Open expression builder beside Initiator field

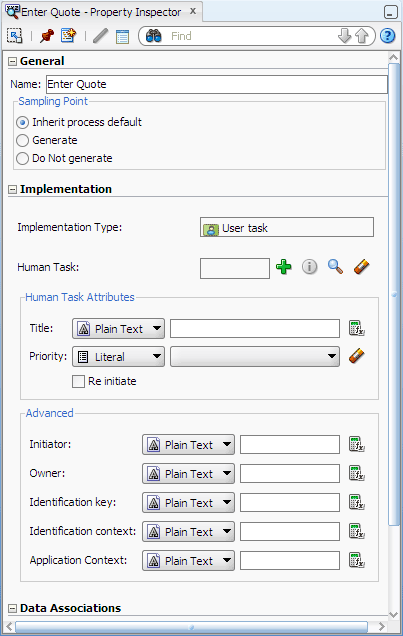coord(357,445)
